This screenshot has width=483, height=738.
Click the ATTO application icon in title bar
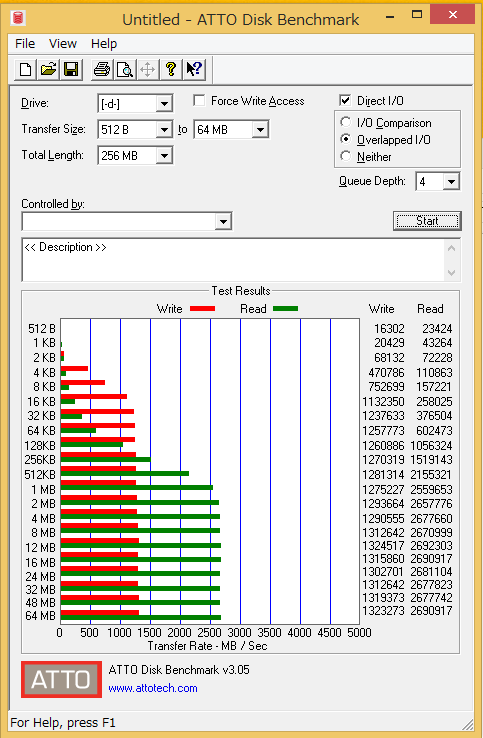tap(18, 18)
